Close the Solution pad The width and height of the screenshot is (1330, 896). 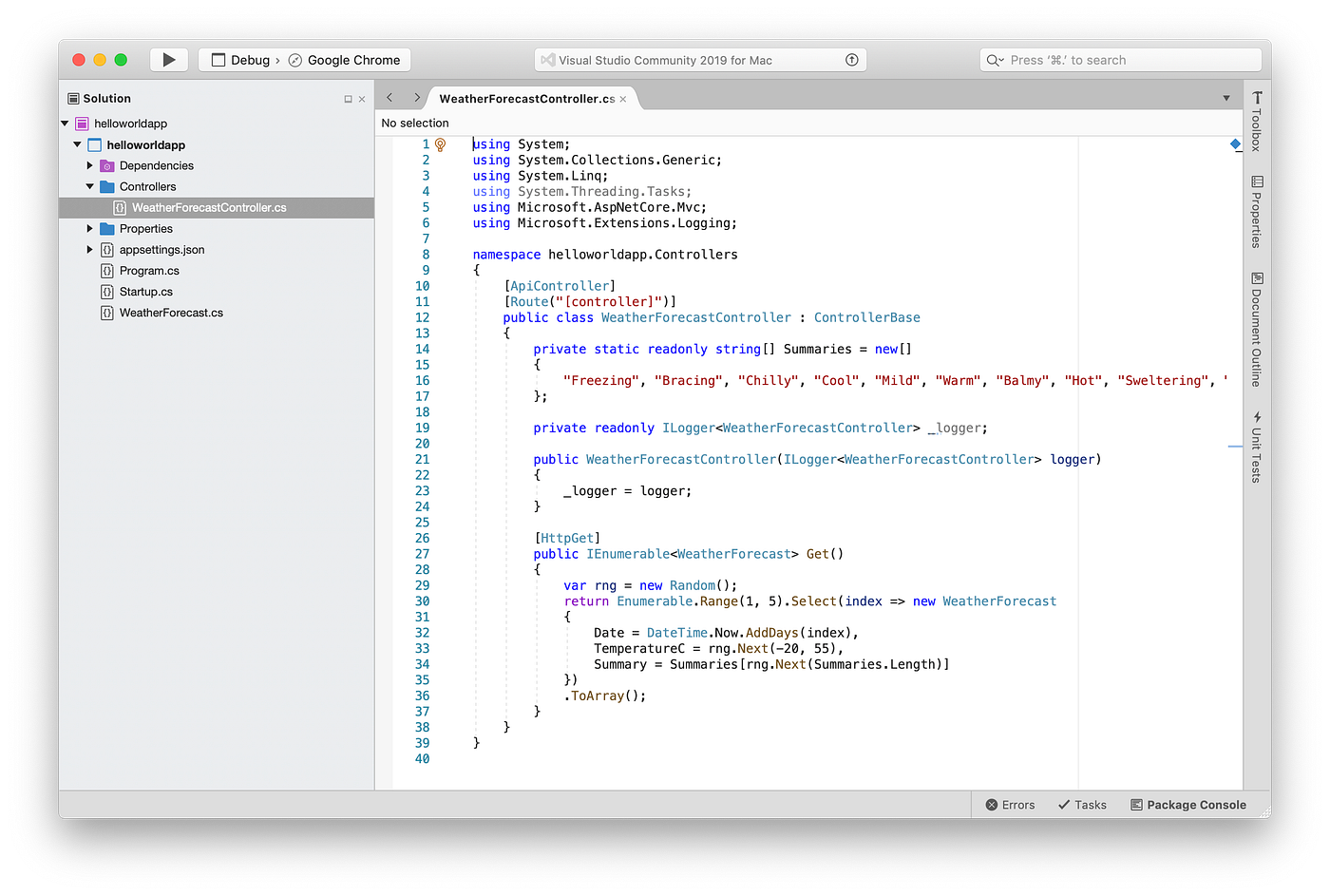[362, 99]
